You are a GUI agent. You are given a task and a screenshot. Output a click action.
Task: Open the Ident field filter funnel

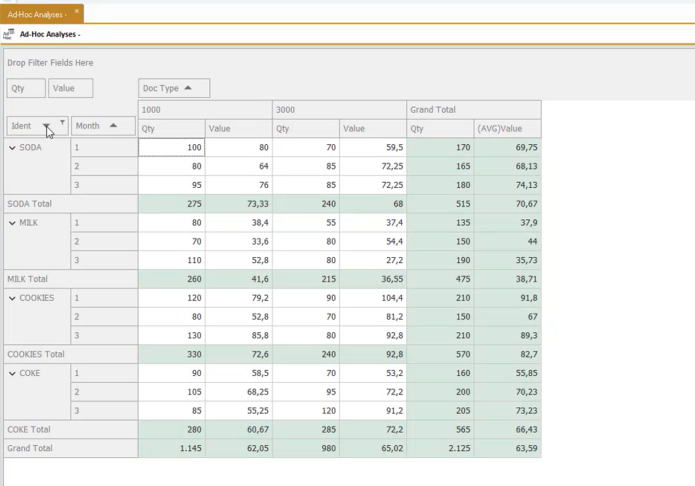pyautogui.click(x=62, y=123)
